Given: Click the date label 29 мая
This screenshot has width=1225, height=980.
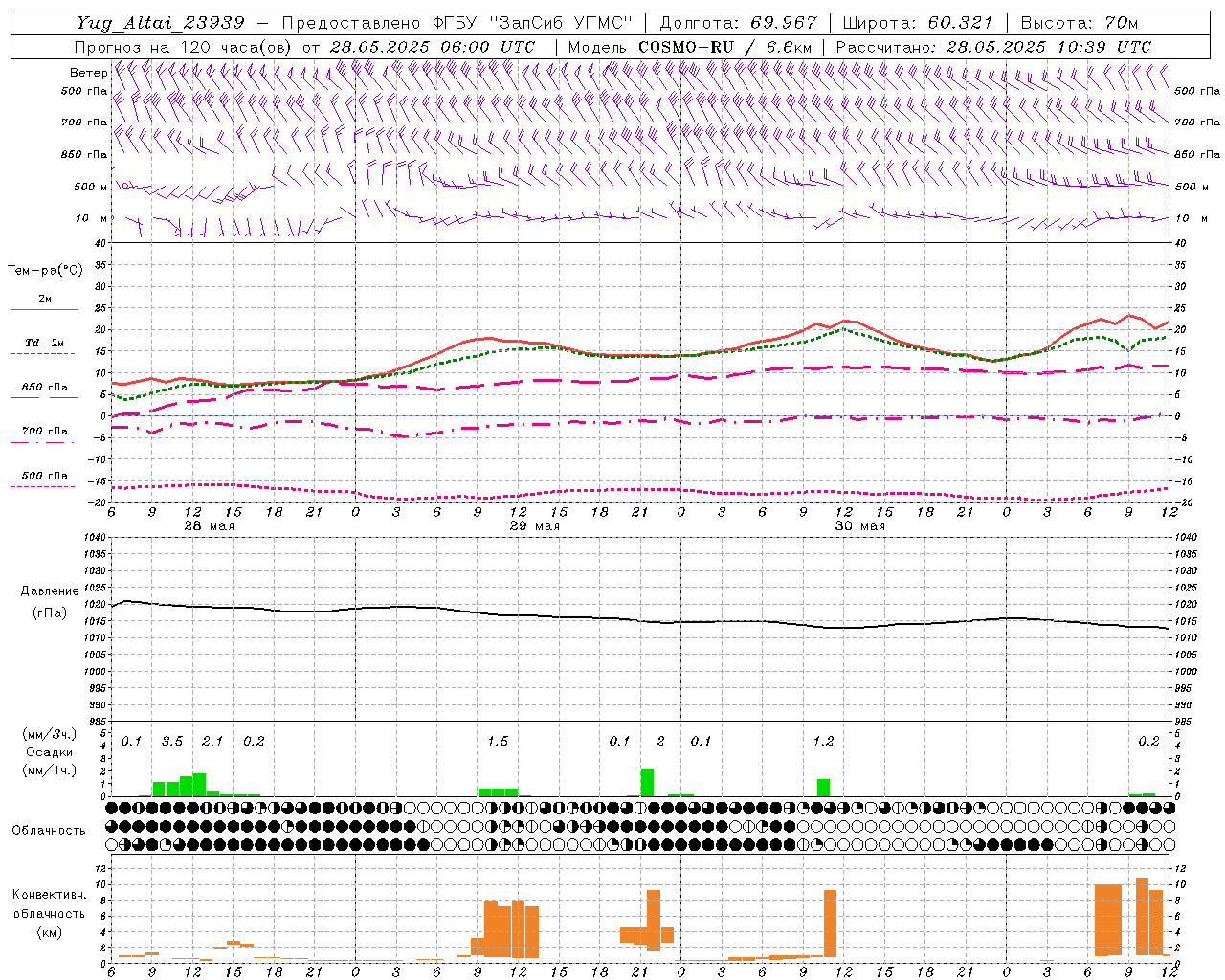Looking at the screenshot, I should click(534, 526).
